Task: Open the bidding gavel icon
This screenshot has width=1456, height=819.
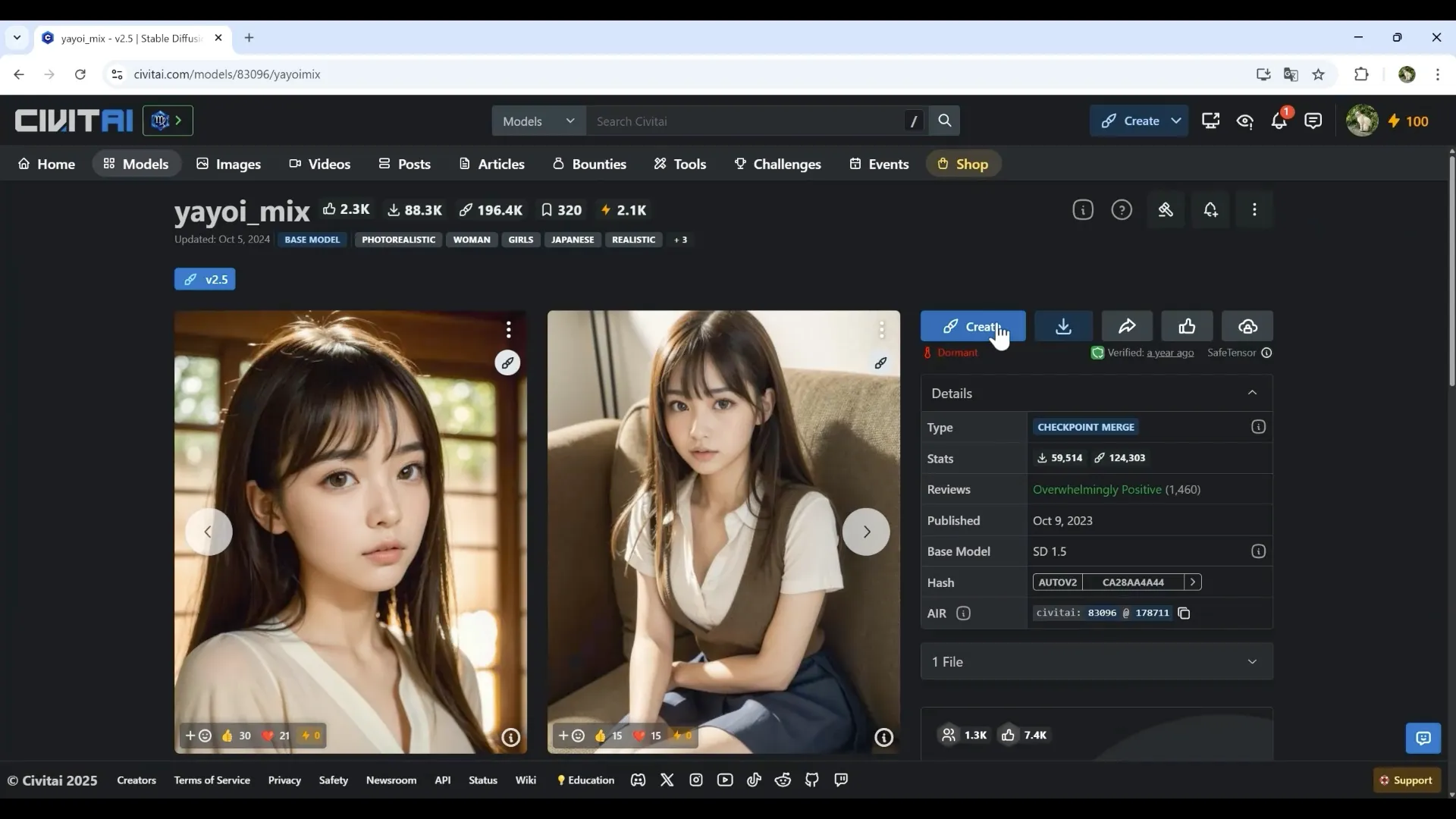Action: tap(1166, 210)
